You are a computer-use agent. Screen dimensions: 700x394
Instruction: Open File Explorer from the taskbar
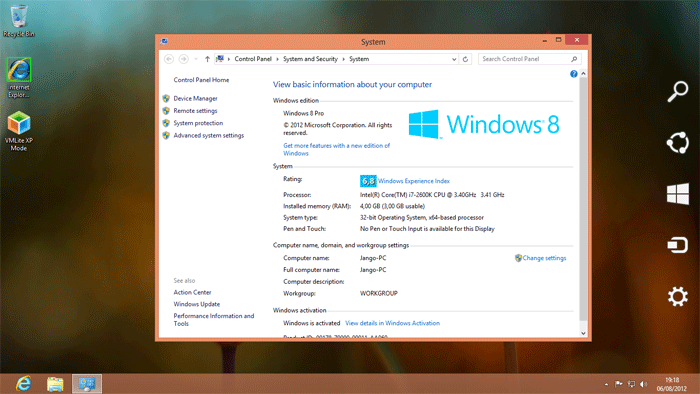point(55,384)
